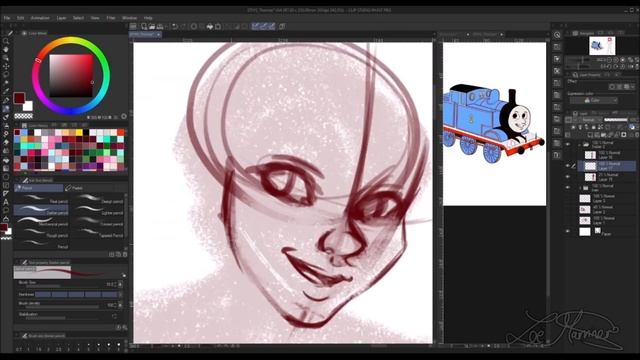Select the Balloon tool
Image resolution: width=640 pixels, height=360 pixels.
[x=6, y=211]
